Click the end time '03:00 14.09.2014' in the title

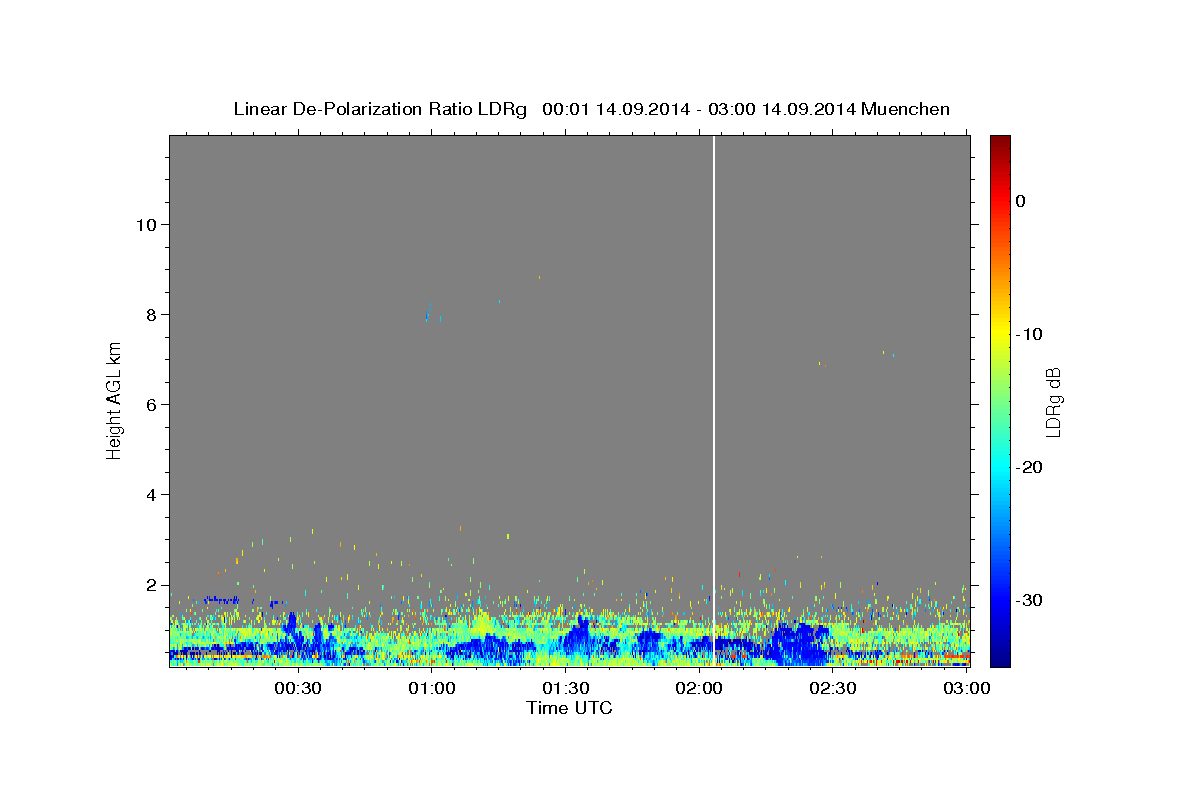pyautogui.click(x=781, y=109)
